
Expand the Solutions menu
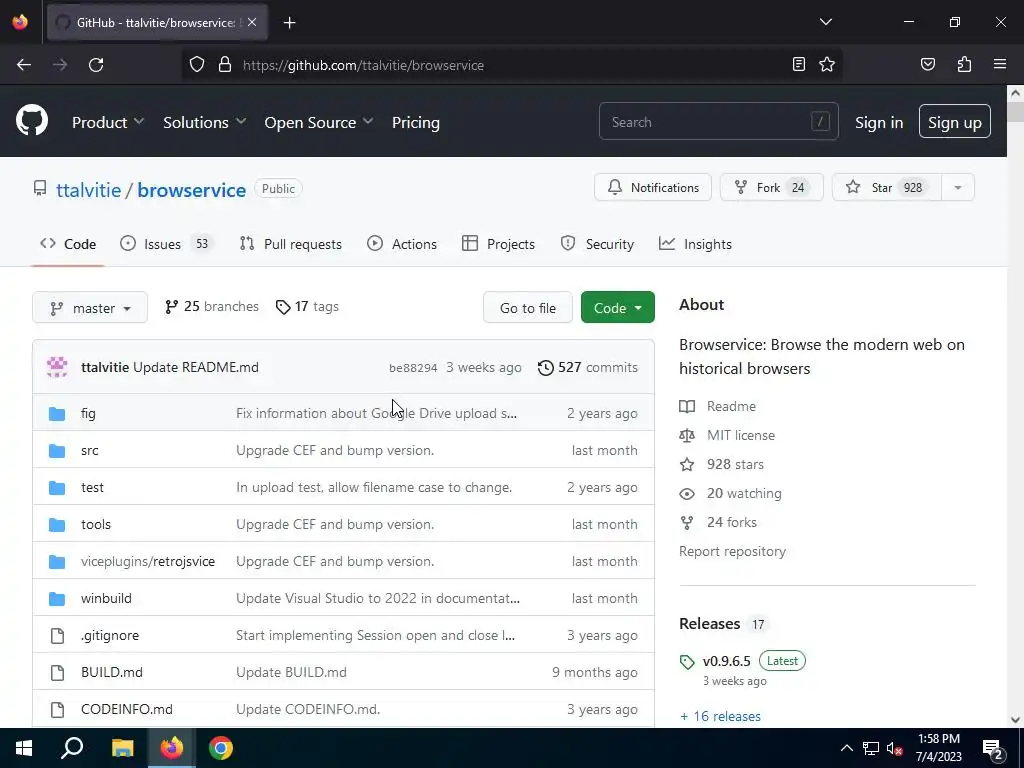[204, 122]
